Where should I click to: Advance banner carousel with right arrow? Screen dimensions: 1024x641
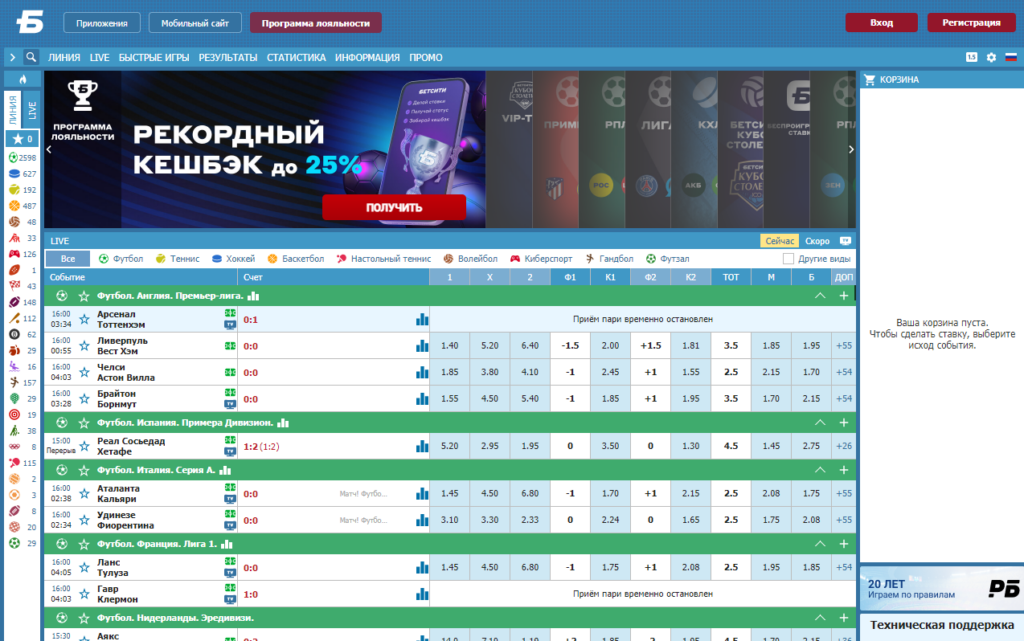point(851,149)
